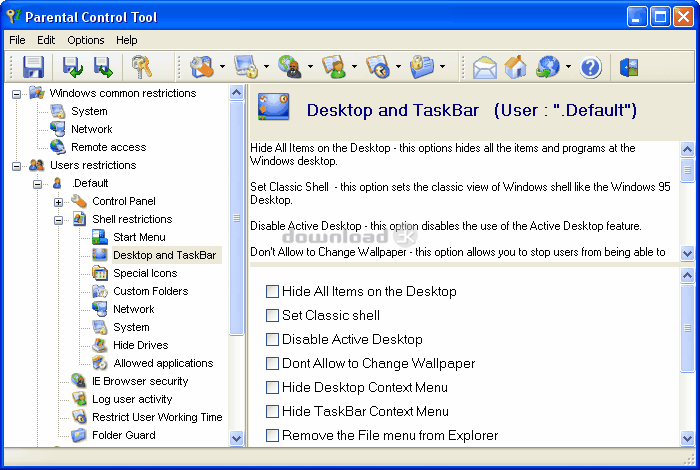
Task: Click the description panel scrollbar thumb
Action: (687, 170)
